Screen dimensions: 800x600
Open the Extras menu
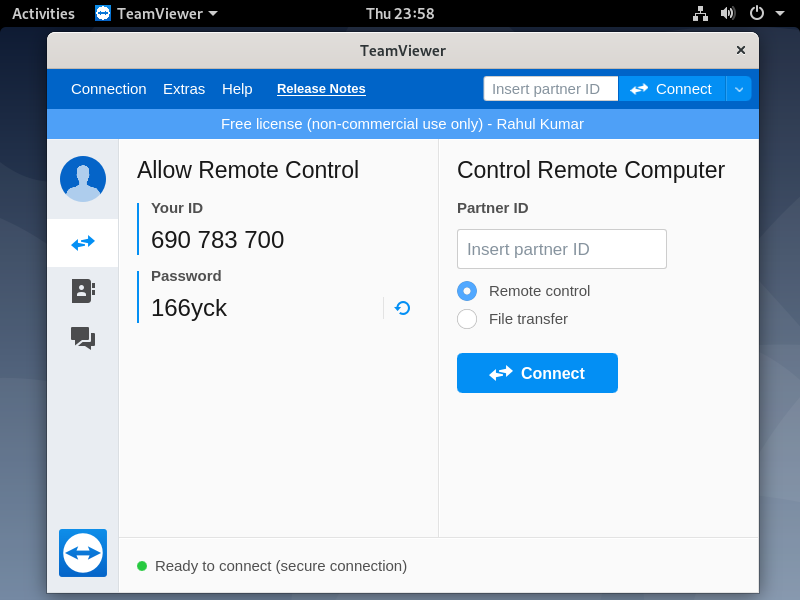[x=184, y=89]
